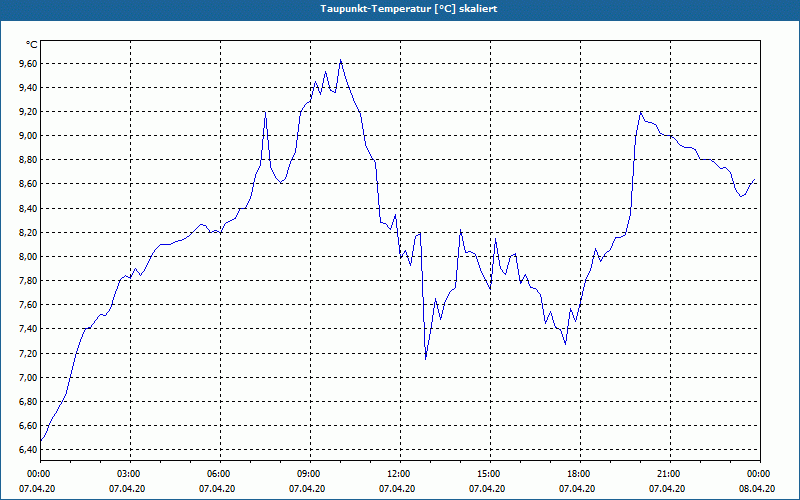The height and width of the screenshot is (500, 800).
Task: Click the 7,20 y-axis label
Action: click(29, 354)
